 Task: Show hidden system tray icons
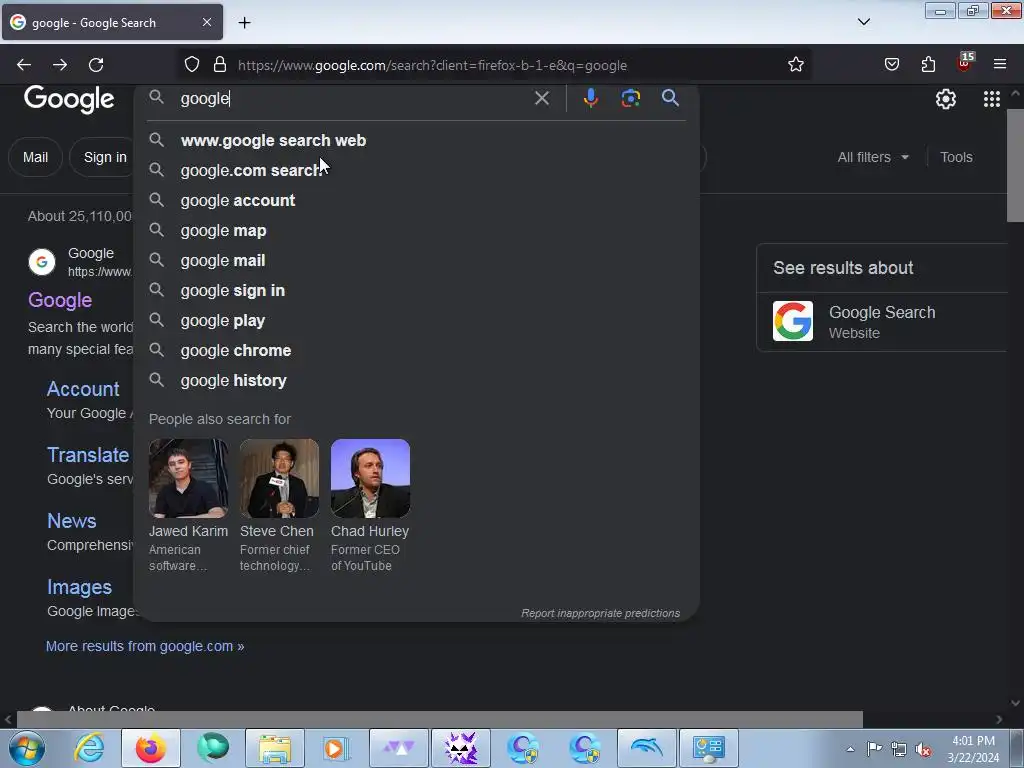click(x=850, y=749)
